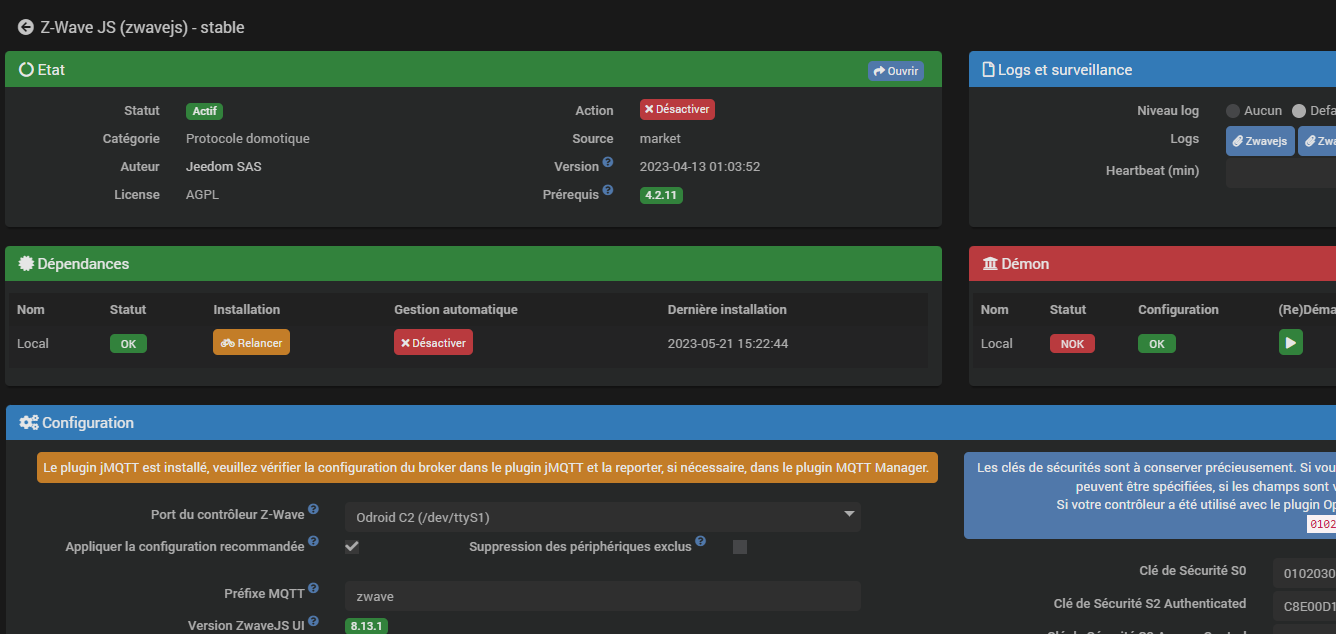This screenshot has height=634, width=1336.
Task: Uncheck Appliquer la configuration recommandée checkbox
Action: coord(352,547)
